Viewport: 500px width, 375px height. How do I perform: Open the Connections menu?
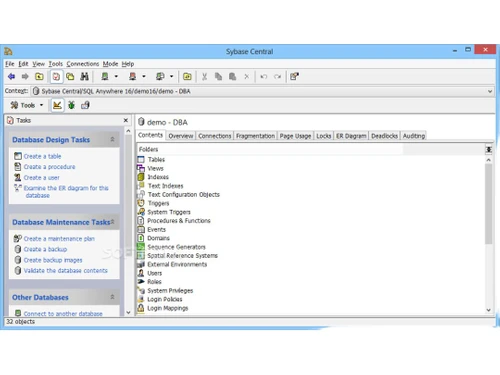(x=83, y=64)
